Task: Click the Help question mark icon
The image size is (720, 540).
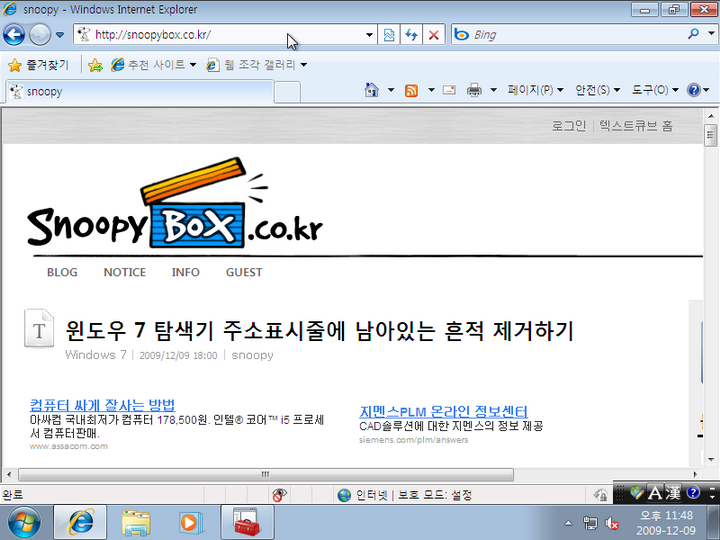Action: click(694, 90)
